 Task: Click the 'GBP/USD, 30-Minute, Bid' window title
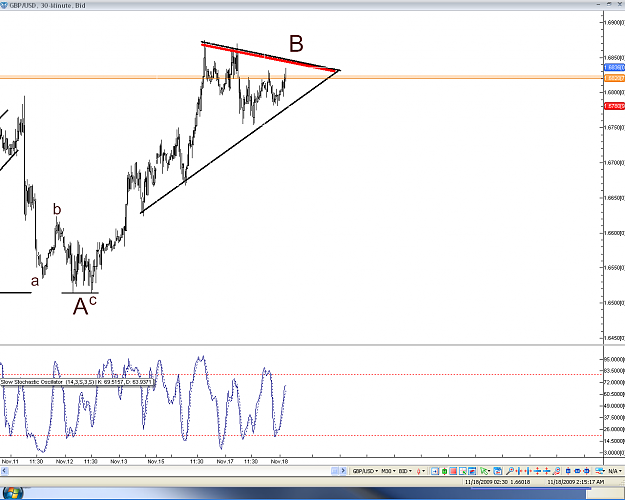[47, 6]
